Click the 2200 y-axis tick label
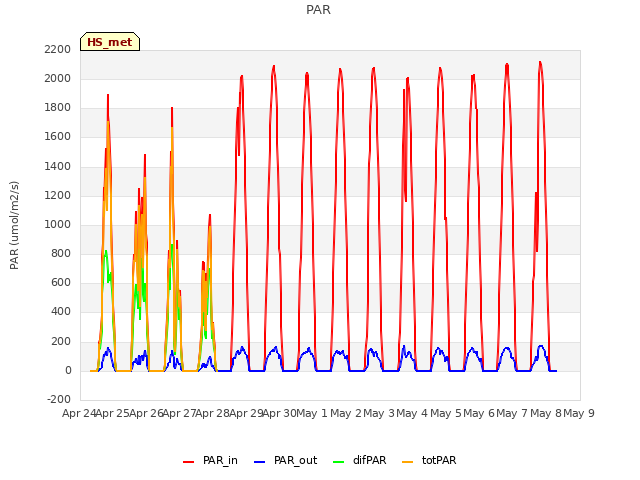The height and width of the screenshot is (480, 640). point(58,49)
